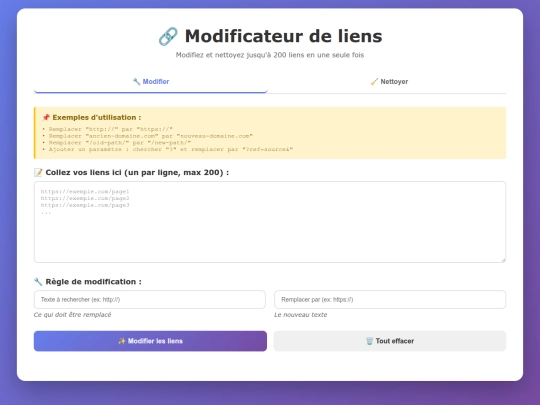Viewport: 540px width, 405px height.
Task: Click the Modificateur de liens heading
Action: 283,36
